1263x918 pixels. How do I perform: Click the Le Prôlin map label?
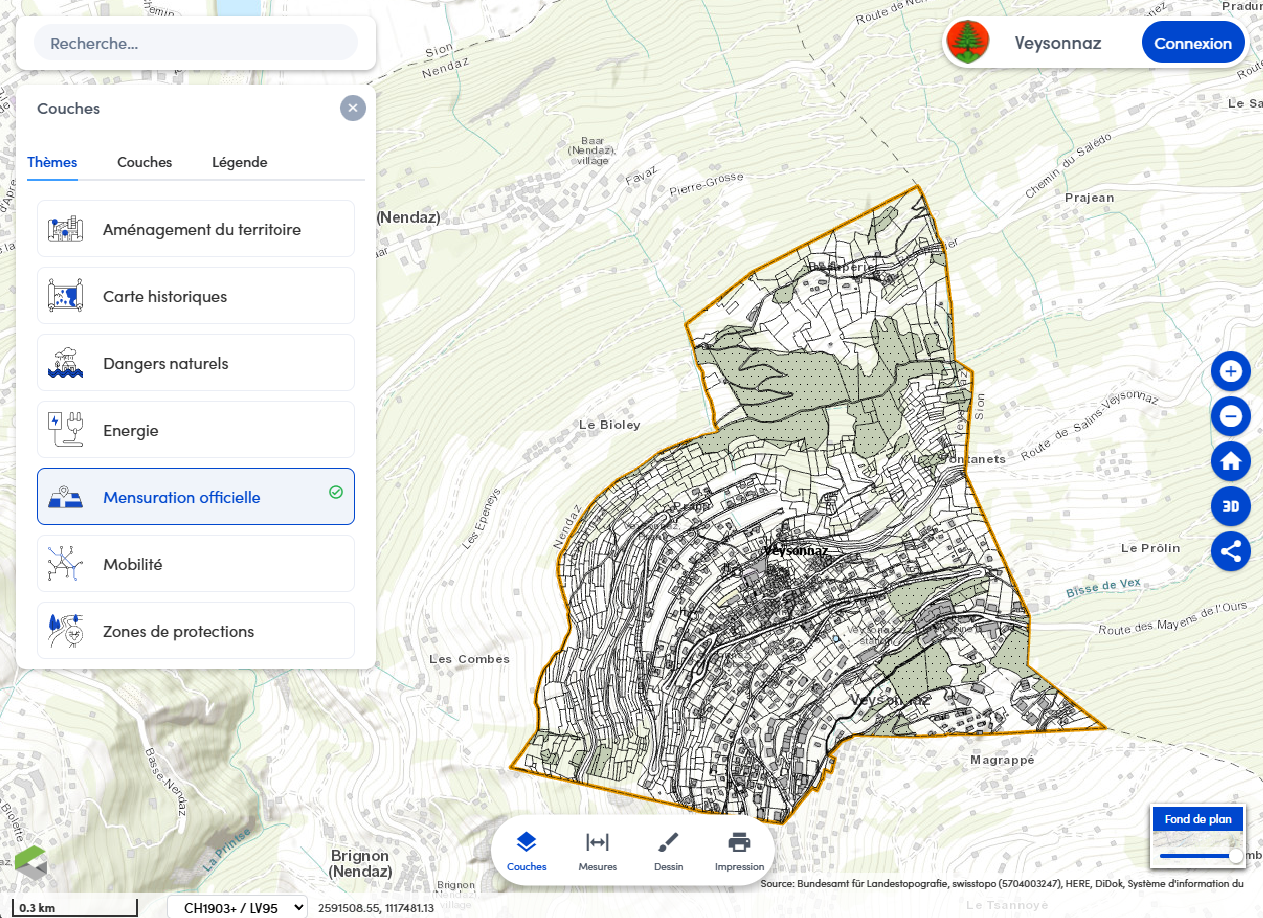pyautogui.click(x=1151, y=548)
